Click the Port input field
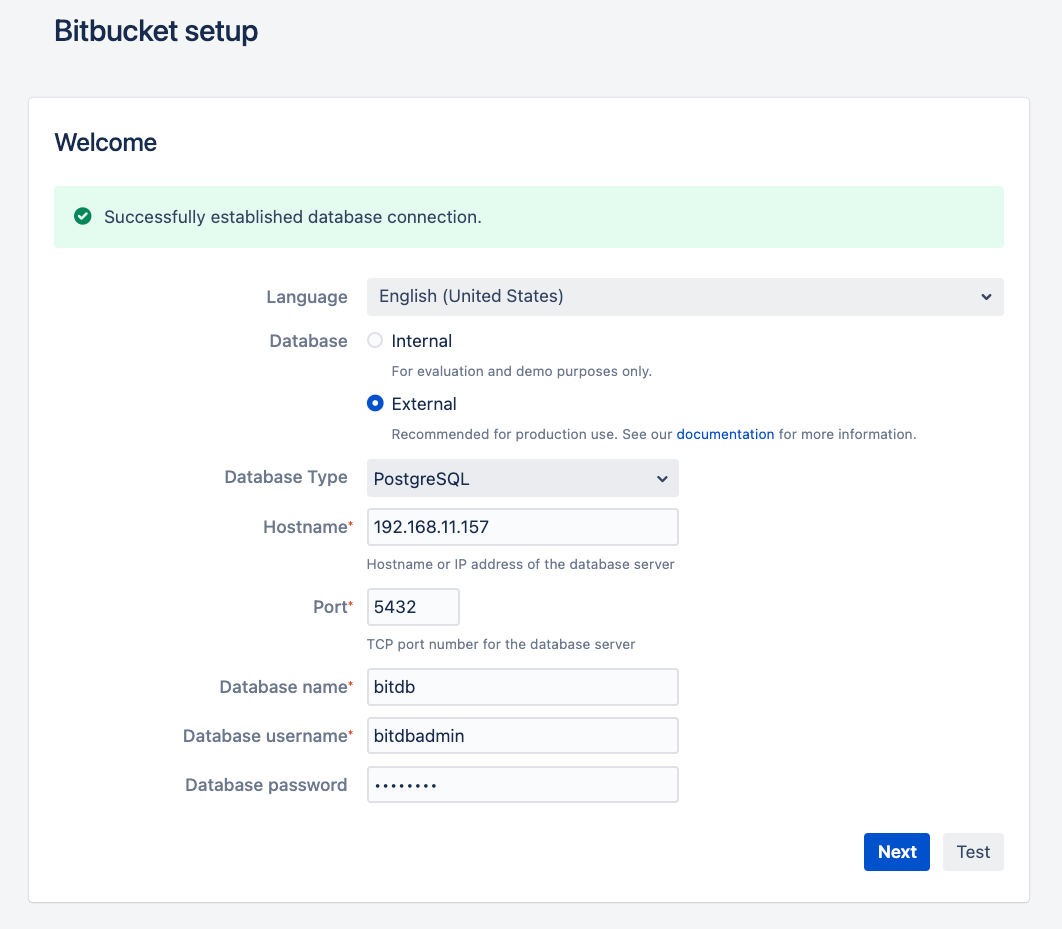Screen dimensions: 1062x929 click(x=413, y=607)
